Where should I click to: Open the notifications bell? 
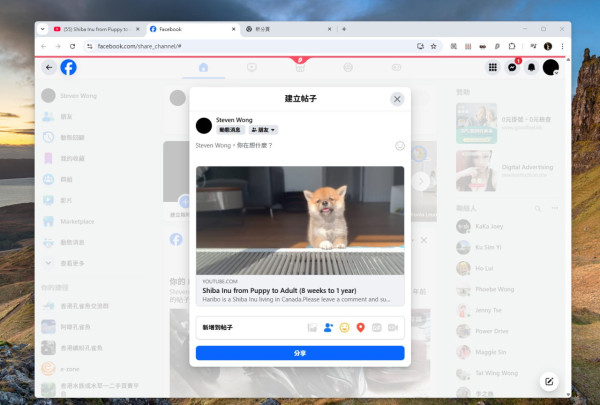click(532, 67)
